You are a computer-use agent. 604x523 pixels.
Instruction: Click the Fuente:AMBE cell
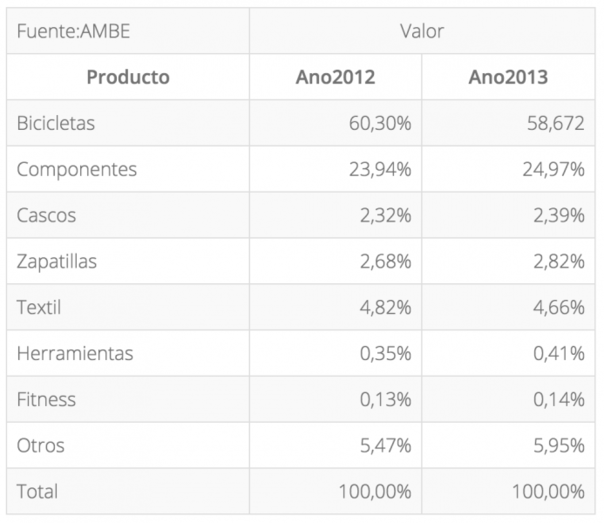pyautogui.click(x=73, y=31)
